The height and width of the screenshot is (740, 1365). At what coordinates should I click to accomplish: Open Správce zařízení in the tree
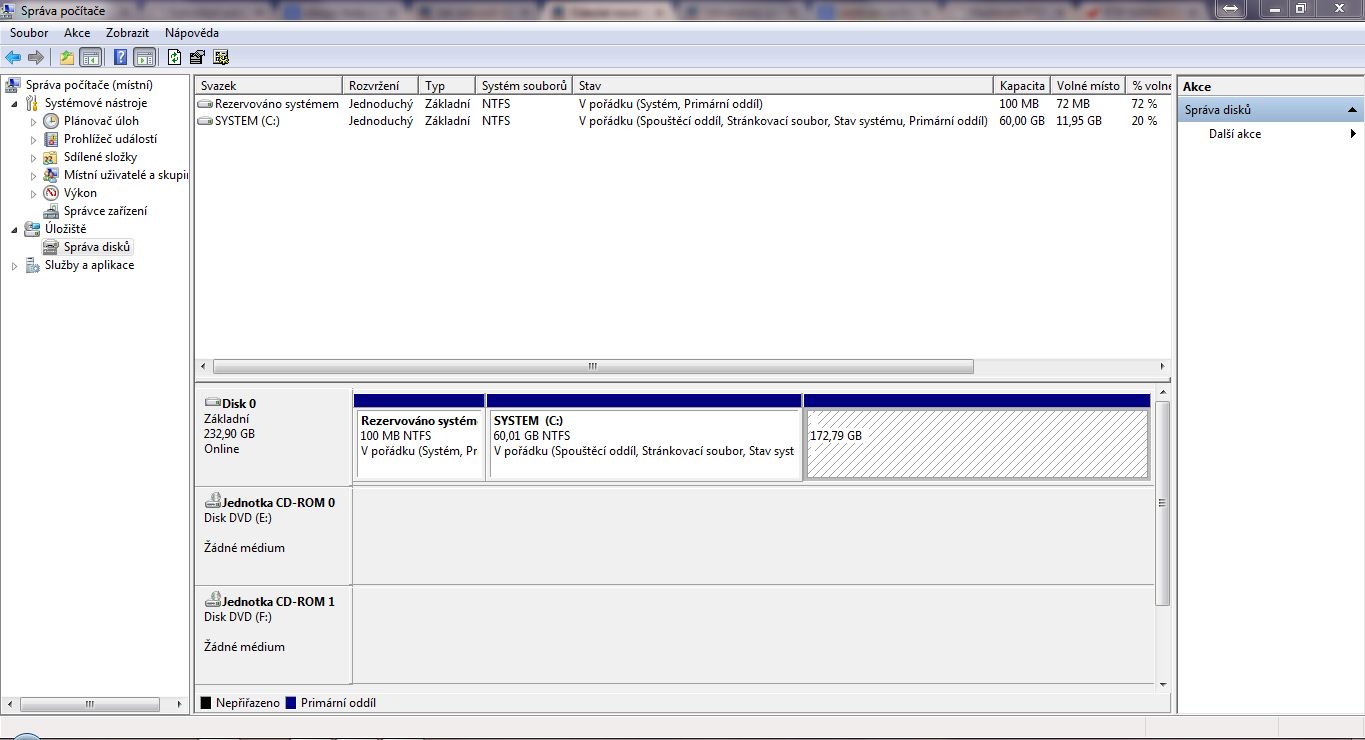(104, 211)
